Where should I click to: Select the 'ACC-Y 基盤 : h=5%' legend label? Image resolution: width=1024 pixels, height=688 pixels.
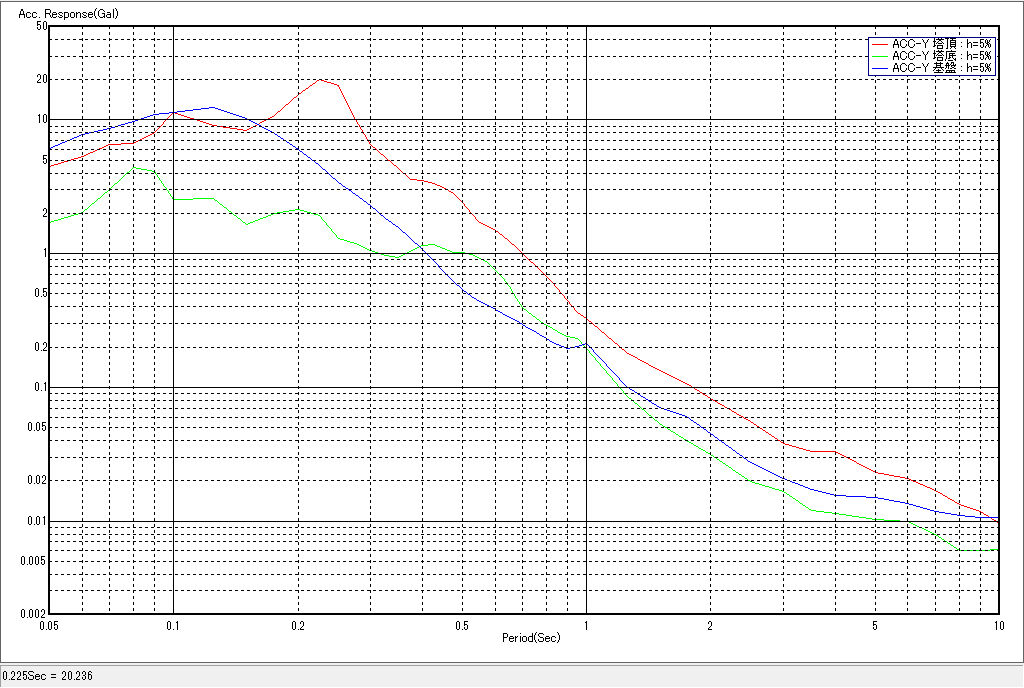point(941,68)
